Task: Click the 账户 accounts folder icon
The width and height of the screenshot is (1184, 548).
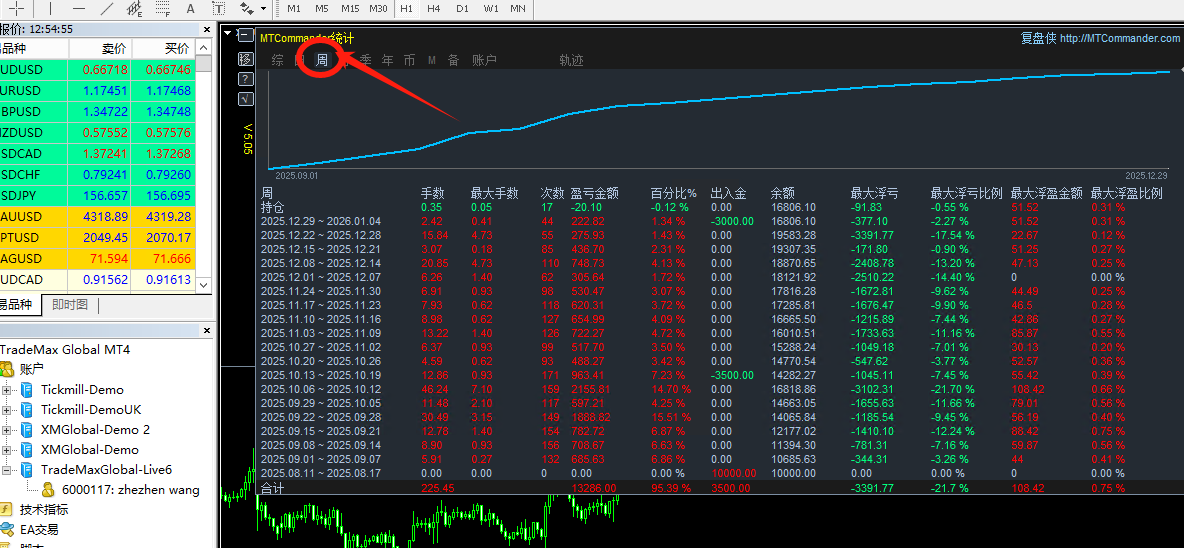Action: (x=7, y=369)
